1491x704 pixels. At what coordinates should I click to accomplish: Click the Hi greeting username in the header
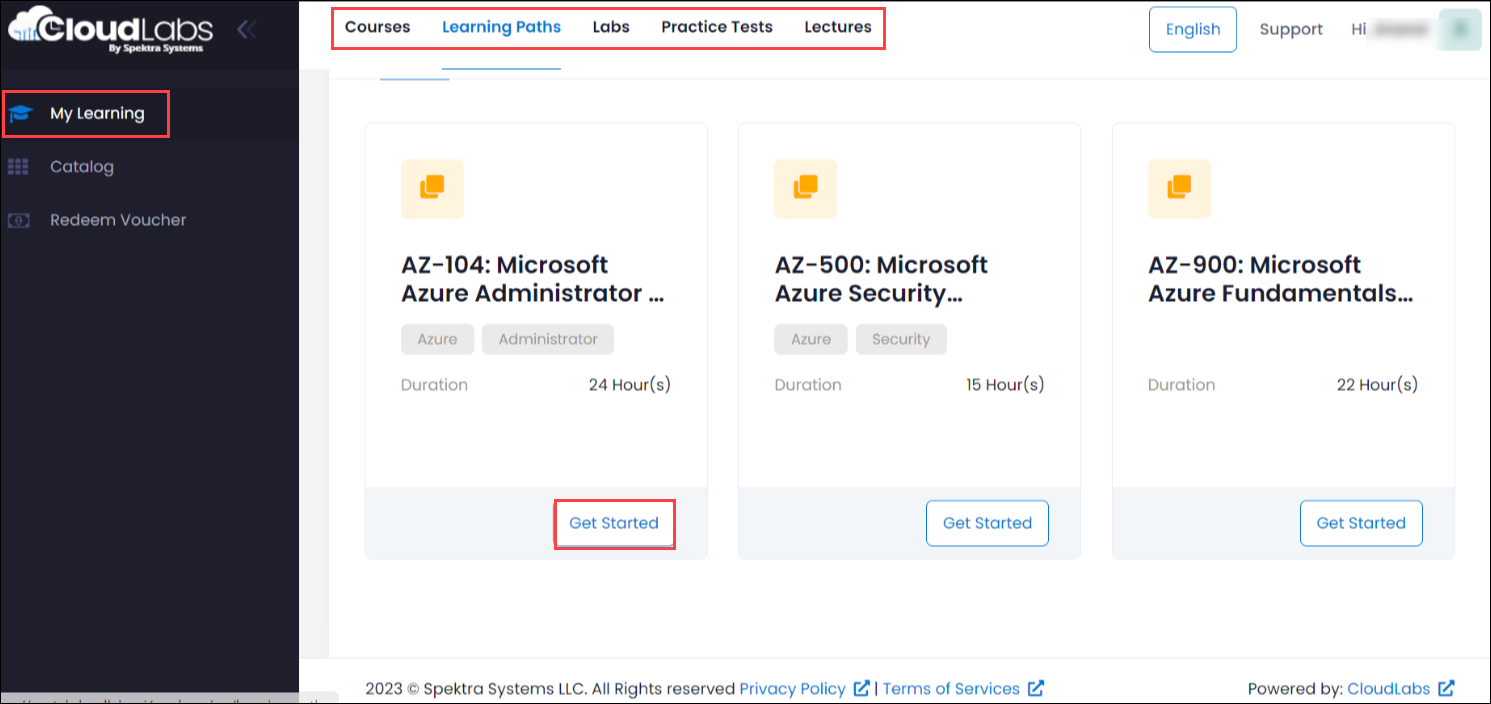tap(1390, 29)
